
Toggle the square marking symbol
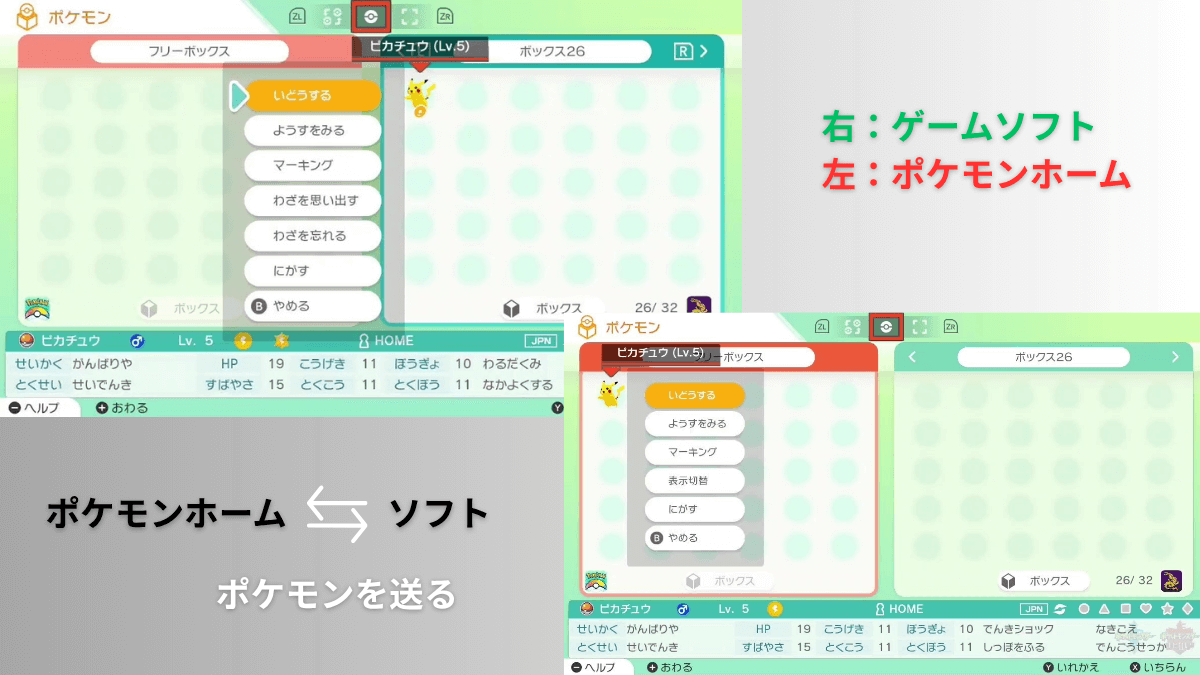coord(1125,609)
